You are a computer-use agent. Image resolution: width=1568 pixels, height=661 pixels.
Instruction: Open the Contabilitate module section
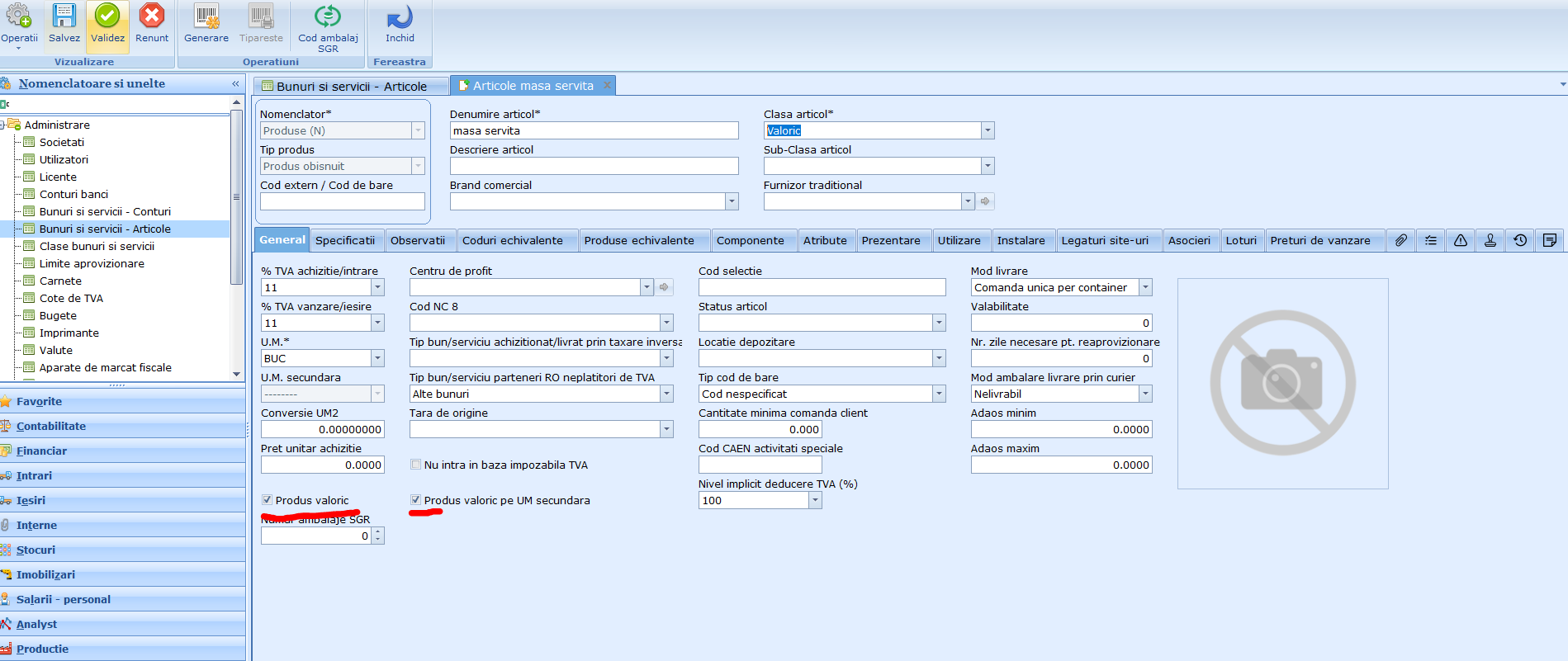coord(51,427)
